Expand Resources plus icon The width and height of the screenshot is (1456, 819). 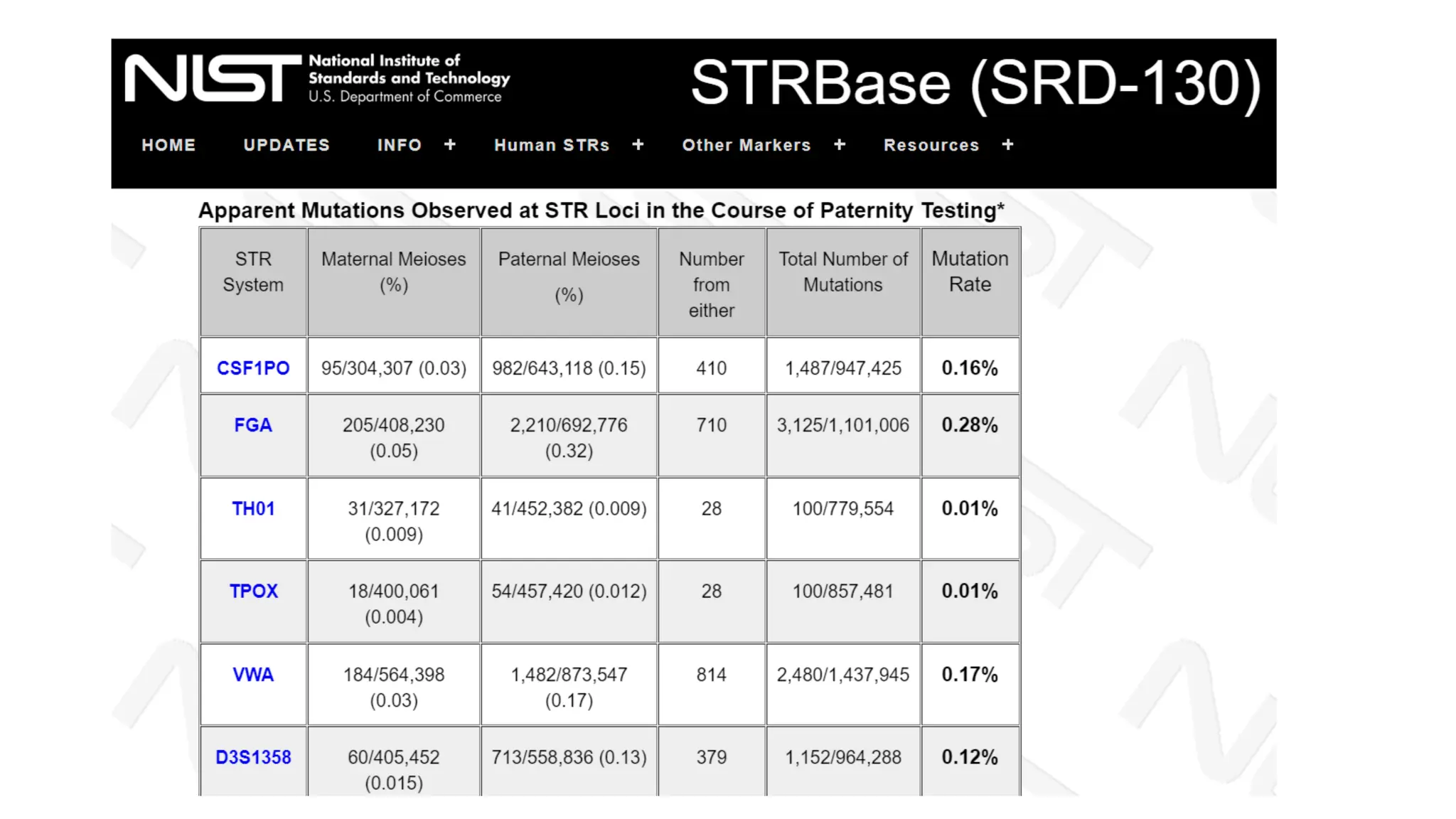(x=1008, y=145)
